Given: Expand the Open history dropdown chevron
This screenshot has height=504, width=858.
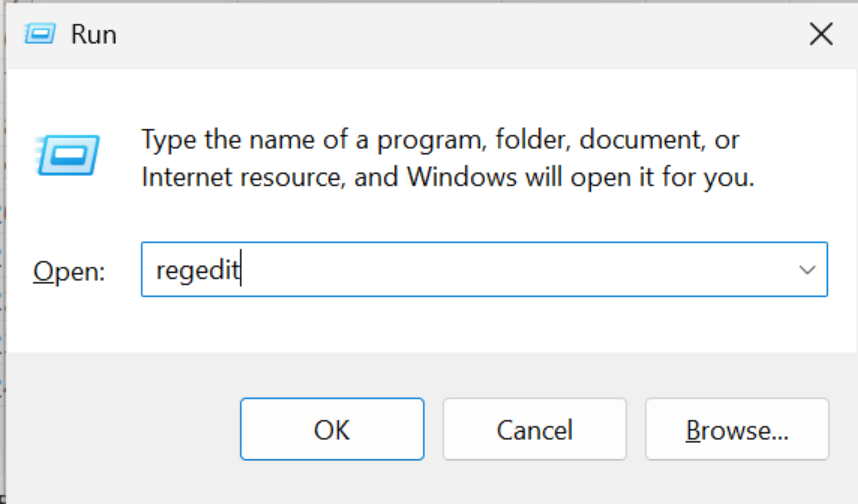Looking at the screenshot, I should [x=806, y=270].
